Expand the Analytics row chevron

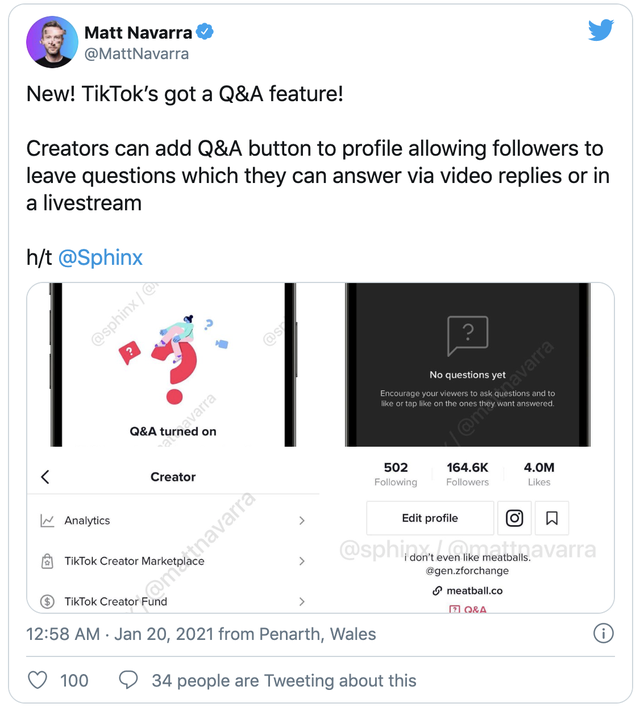[302, 521]
